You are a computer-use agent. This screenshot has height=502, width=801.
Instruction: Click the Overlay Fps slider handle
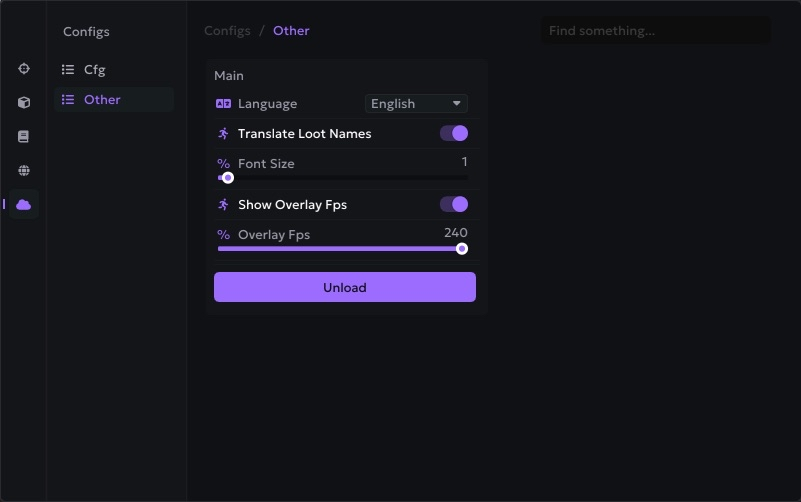(462, 249)
